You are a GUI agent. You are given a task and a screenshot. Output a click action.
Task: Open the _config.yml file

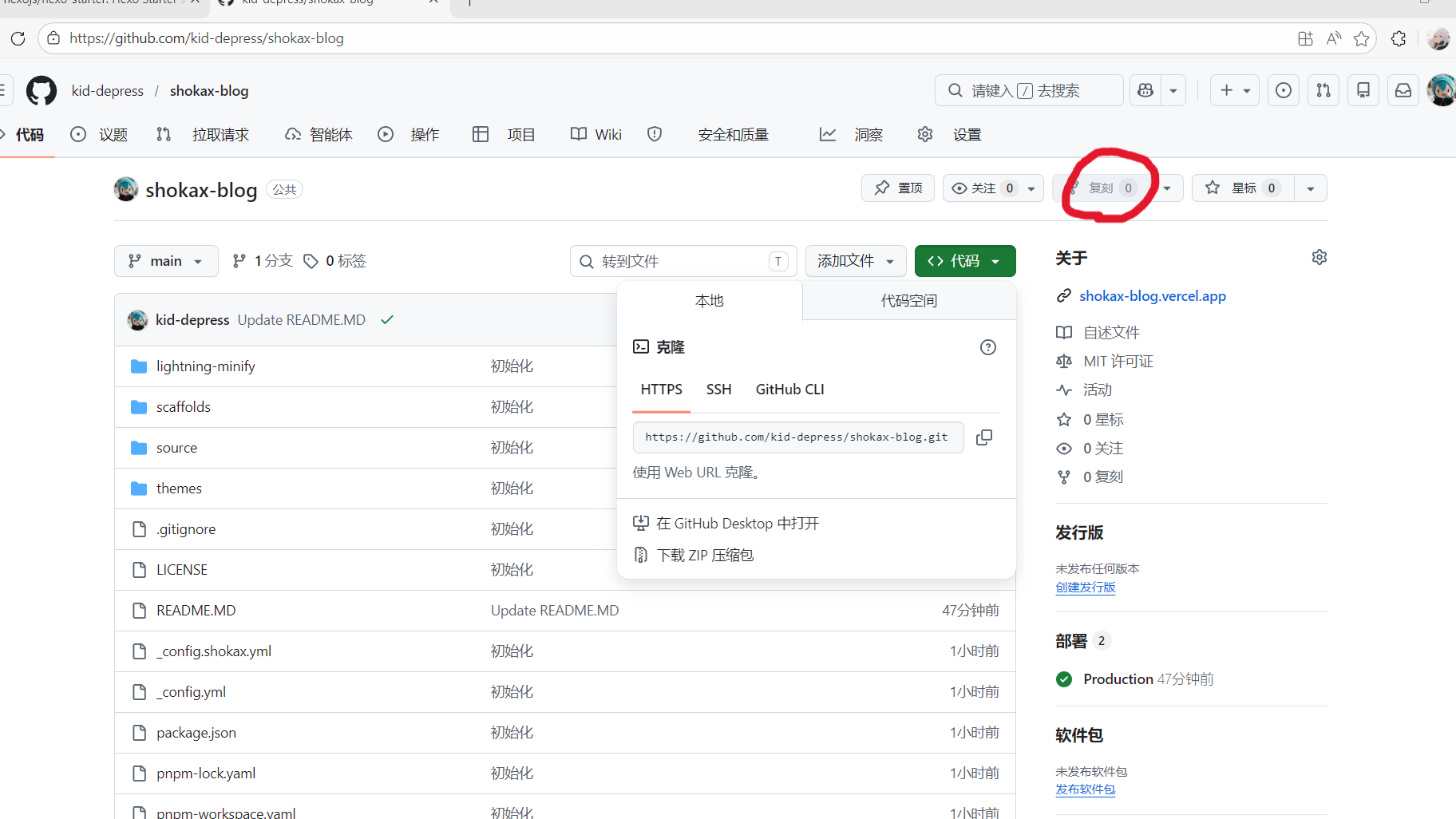pos(191,692)
